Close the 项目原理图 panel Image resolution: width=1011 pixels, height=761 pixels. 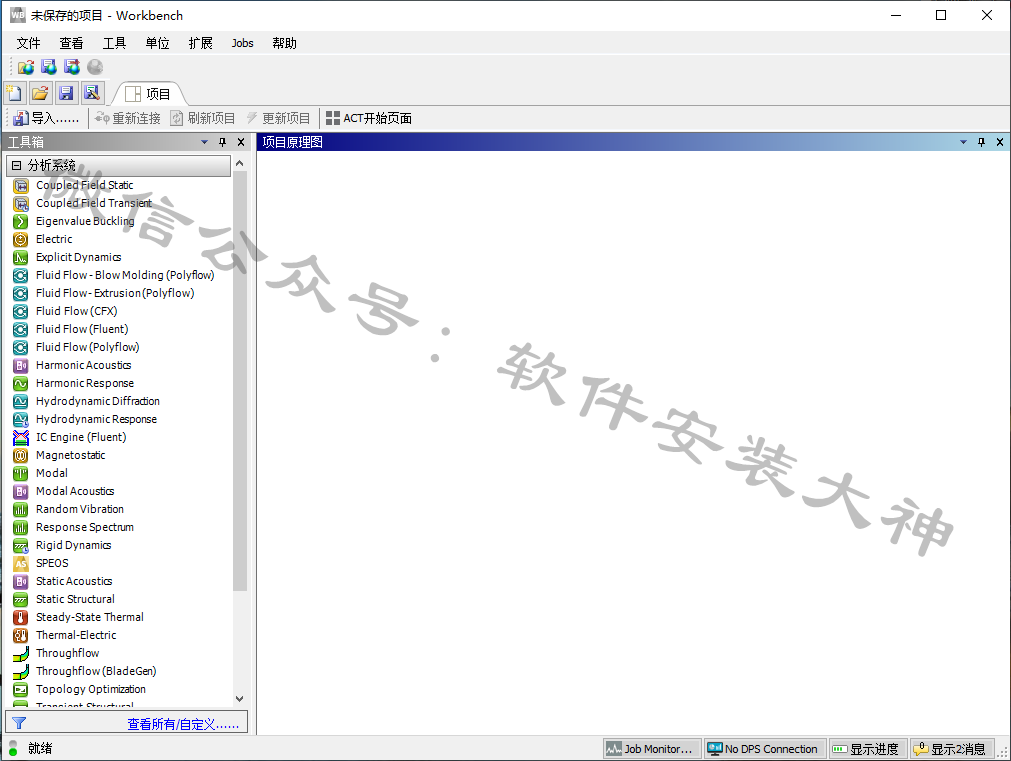click(1000, 142)
